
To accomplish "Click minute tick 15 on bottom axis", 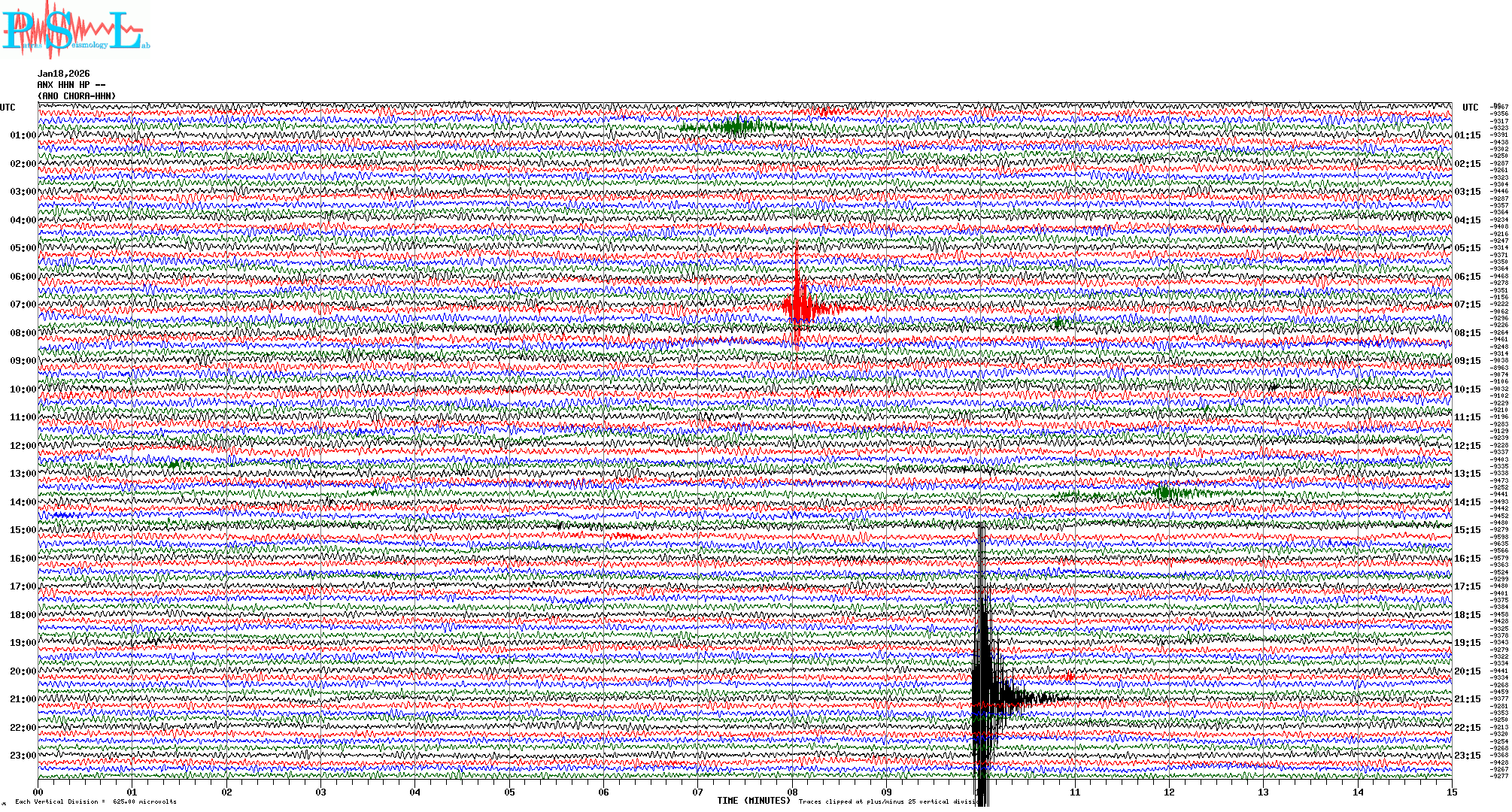I will point(1451,792).
